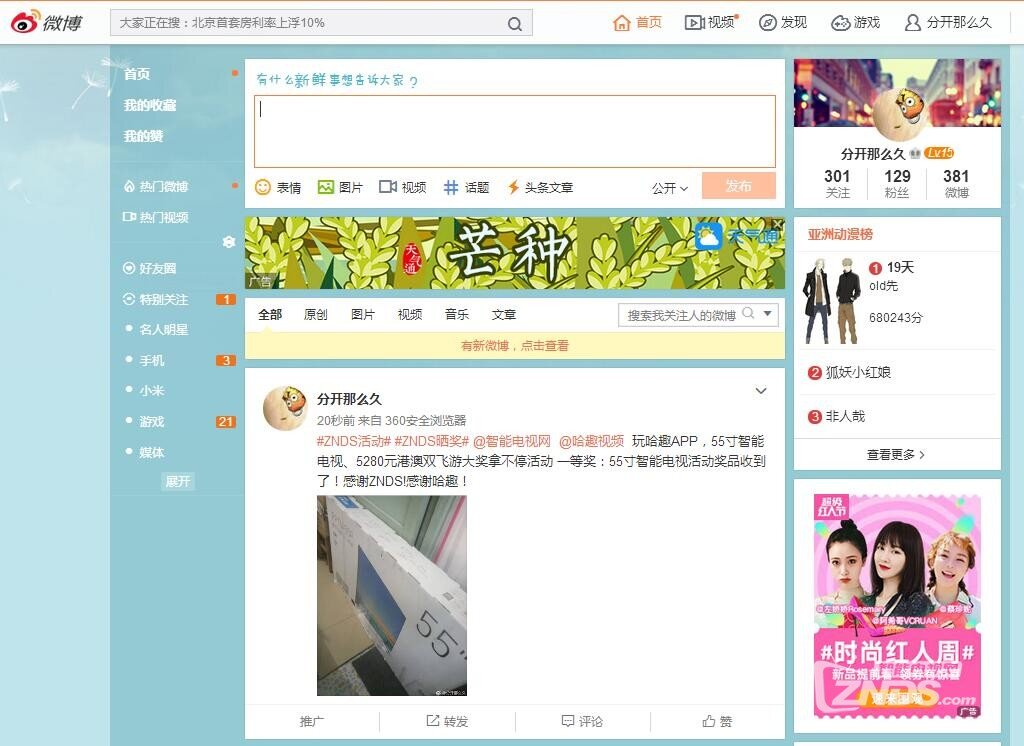Click the 推广 promote button under the post

[x=312, y=721]
